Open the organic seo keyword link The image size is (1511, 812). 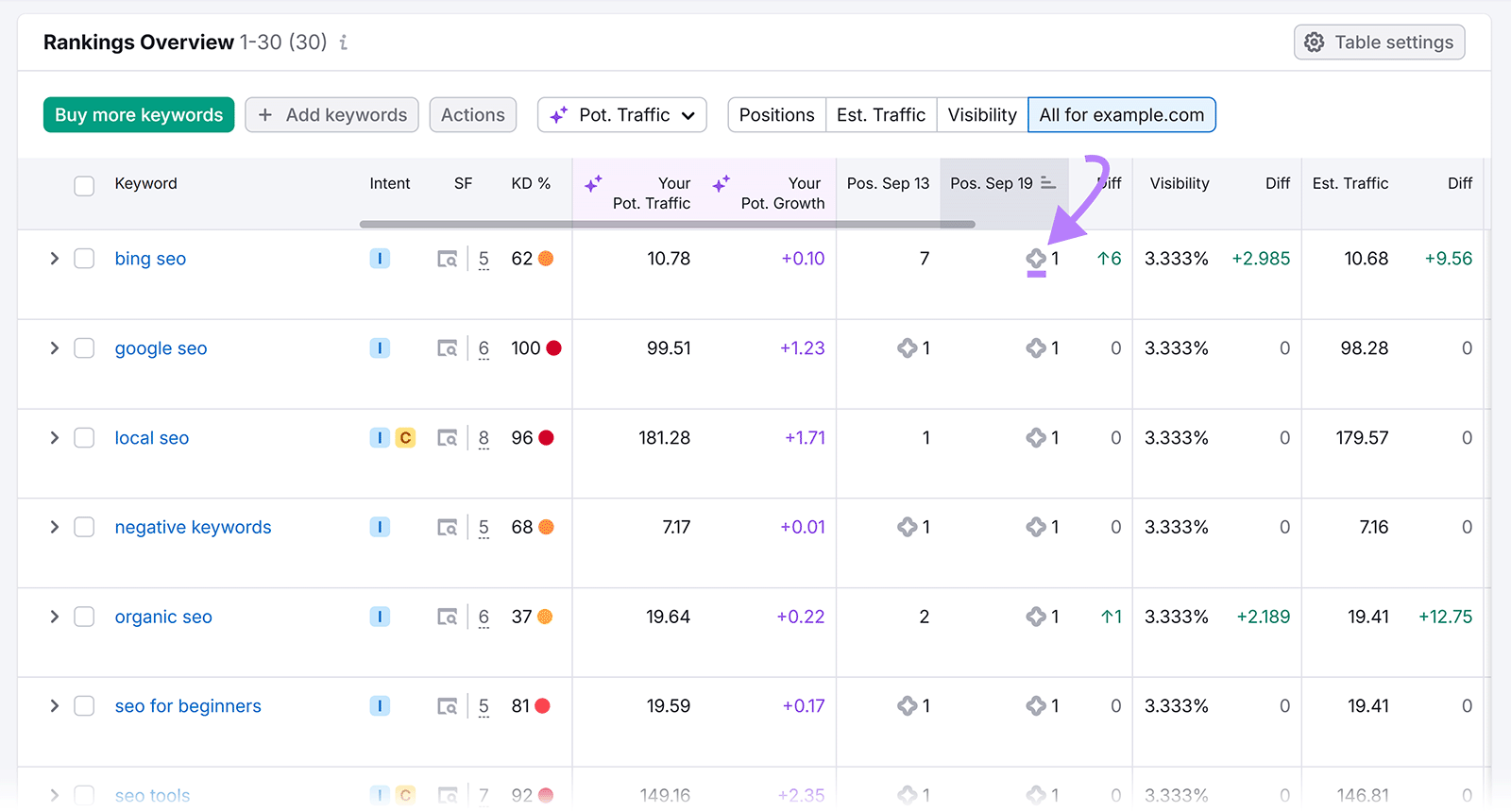click(163, 617)
